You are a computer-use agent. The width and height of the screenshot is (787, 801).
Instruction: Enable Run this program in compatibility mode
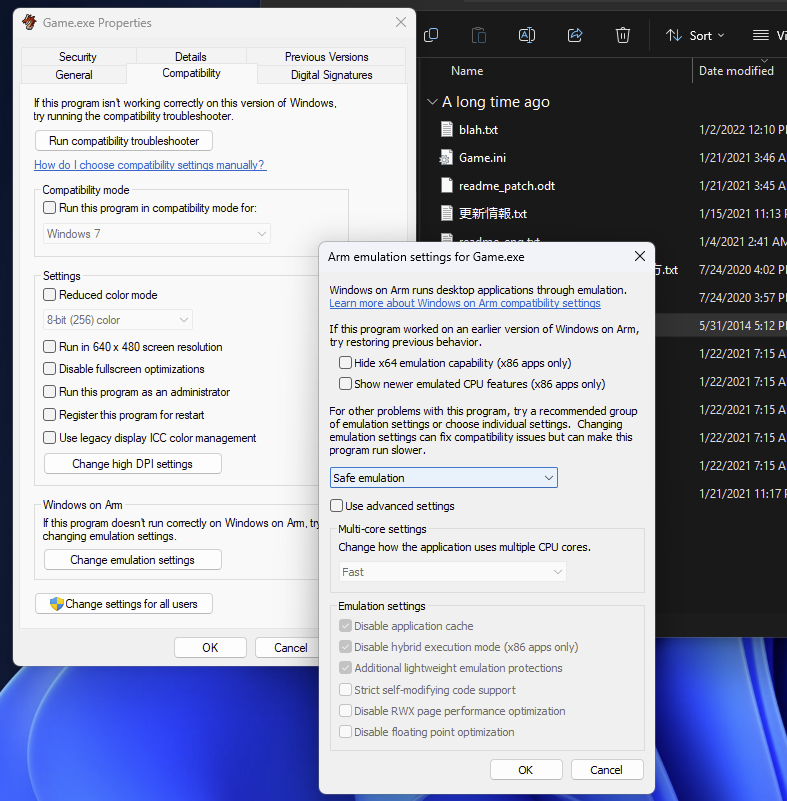coord(50,207)
